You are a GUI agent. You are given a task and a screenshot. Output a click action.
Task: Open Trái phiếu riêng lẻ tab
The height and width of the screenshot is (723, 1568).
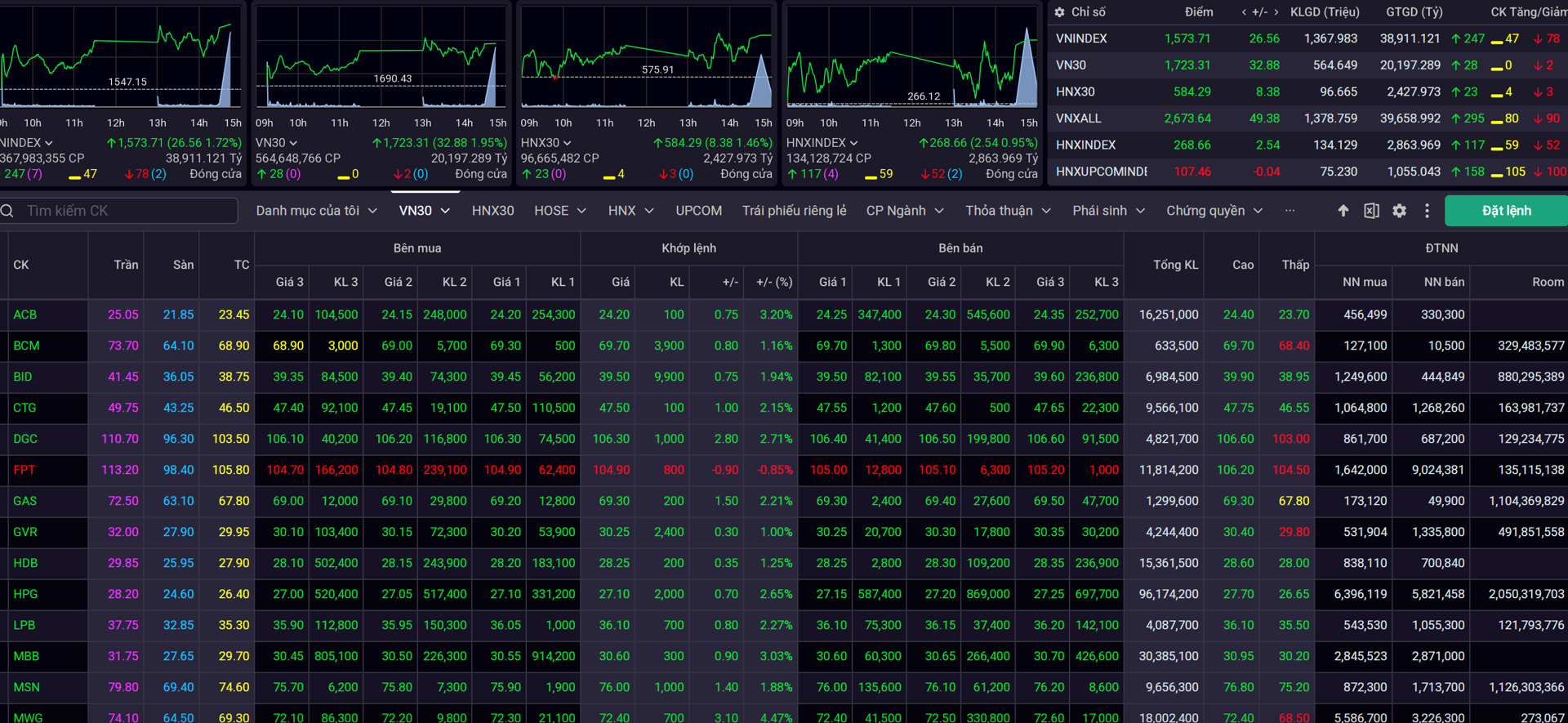794,211
